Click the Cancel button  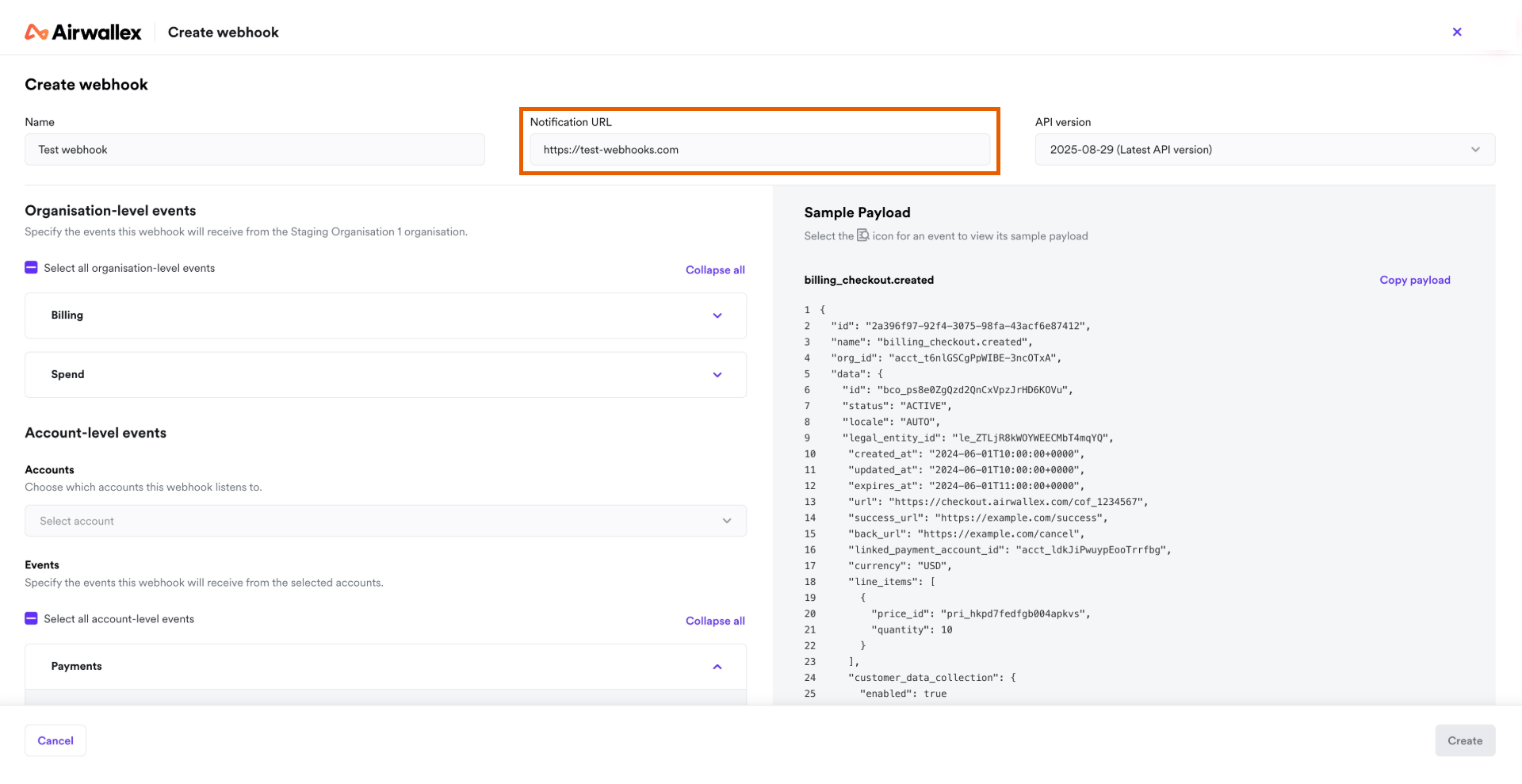pos(55,740)
